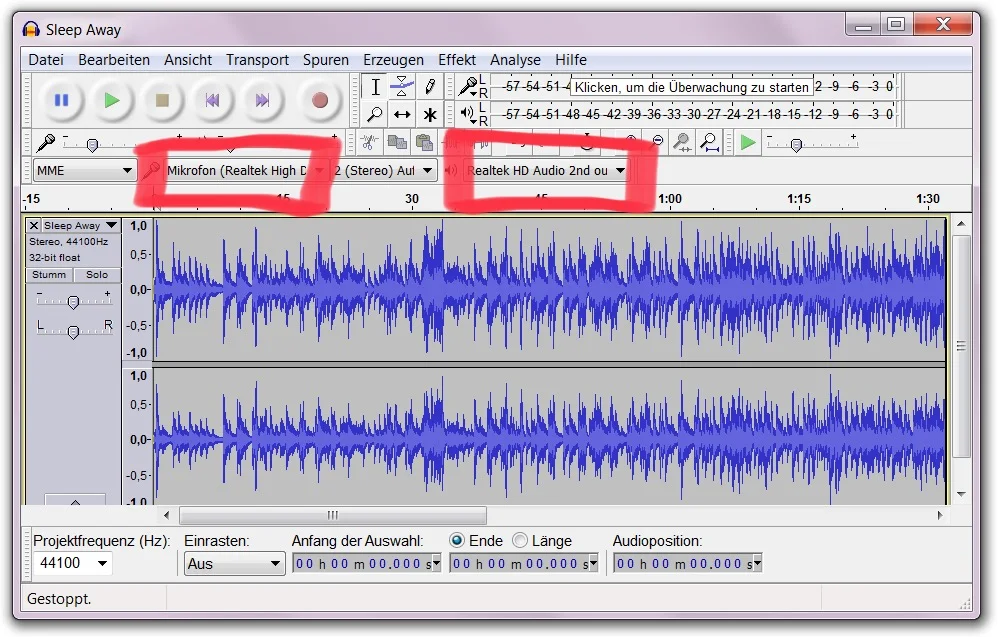This screenshot has width=1000, height=637.
Task: Open the Effekt menu
Action: (456, 60)
